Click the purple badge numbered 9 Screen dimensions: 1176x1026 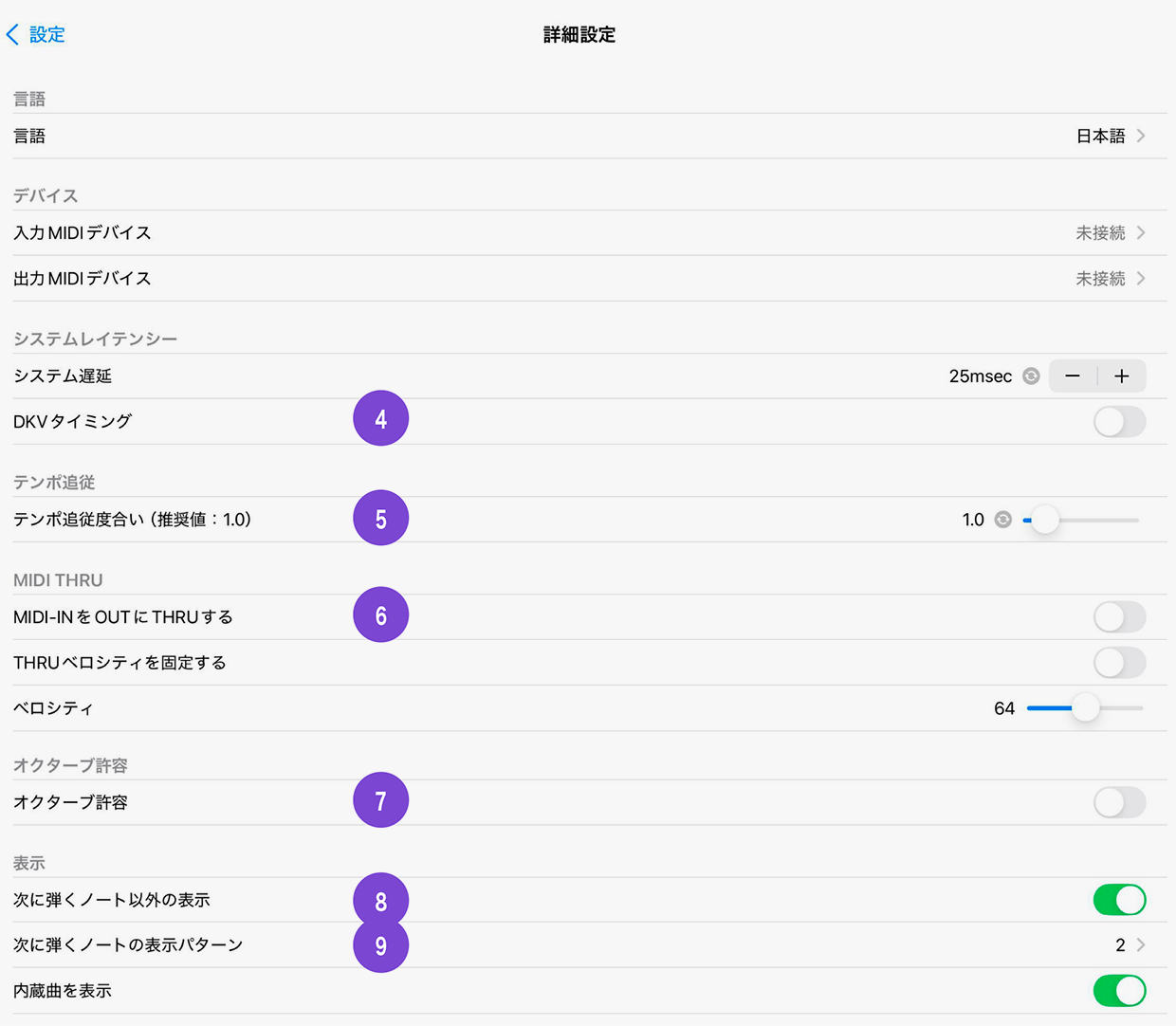point(380,944)
